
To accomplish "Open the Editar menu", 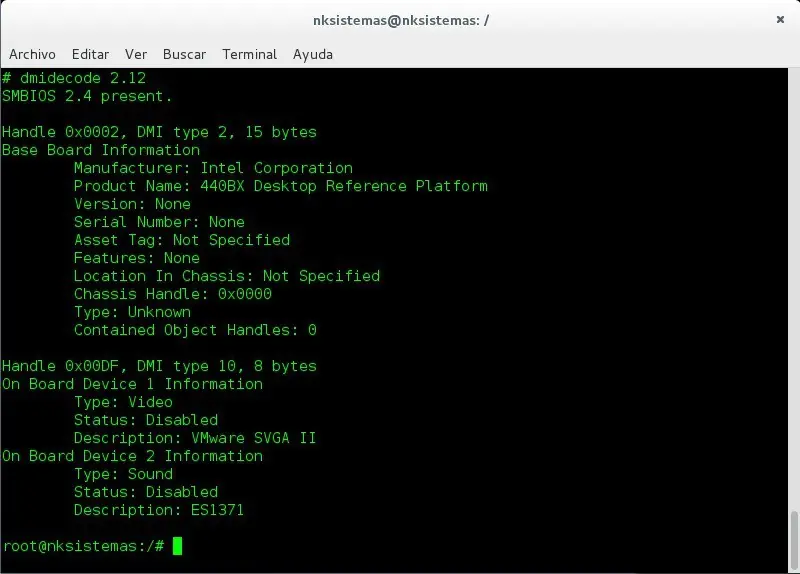I will pyautogui.click(x=90, y=54).
